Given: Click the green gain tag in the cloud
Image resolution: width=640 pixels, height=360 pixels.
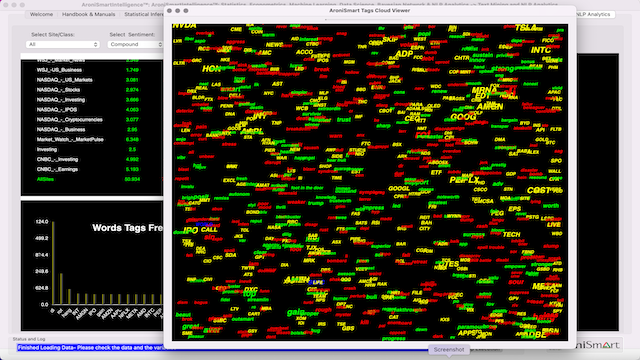Looking at the screenshot, I should click(x=295, y=312).
